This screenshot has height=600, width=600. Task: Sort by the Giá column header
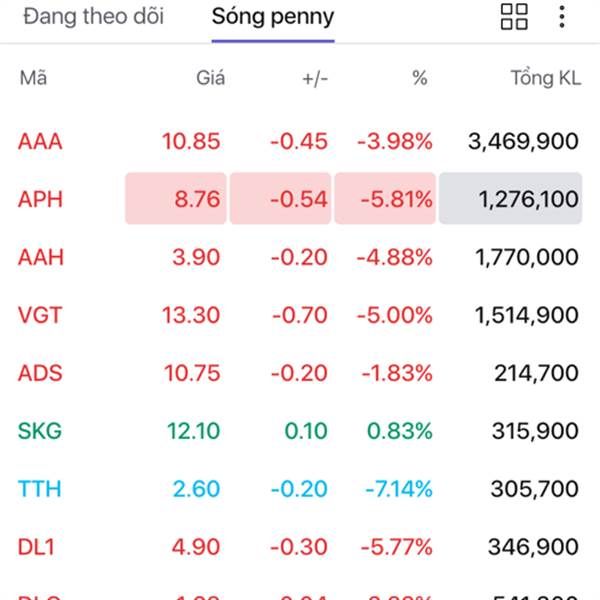[210, 79]
